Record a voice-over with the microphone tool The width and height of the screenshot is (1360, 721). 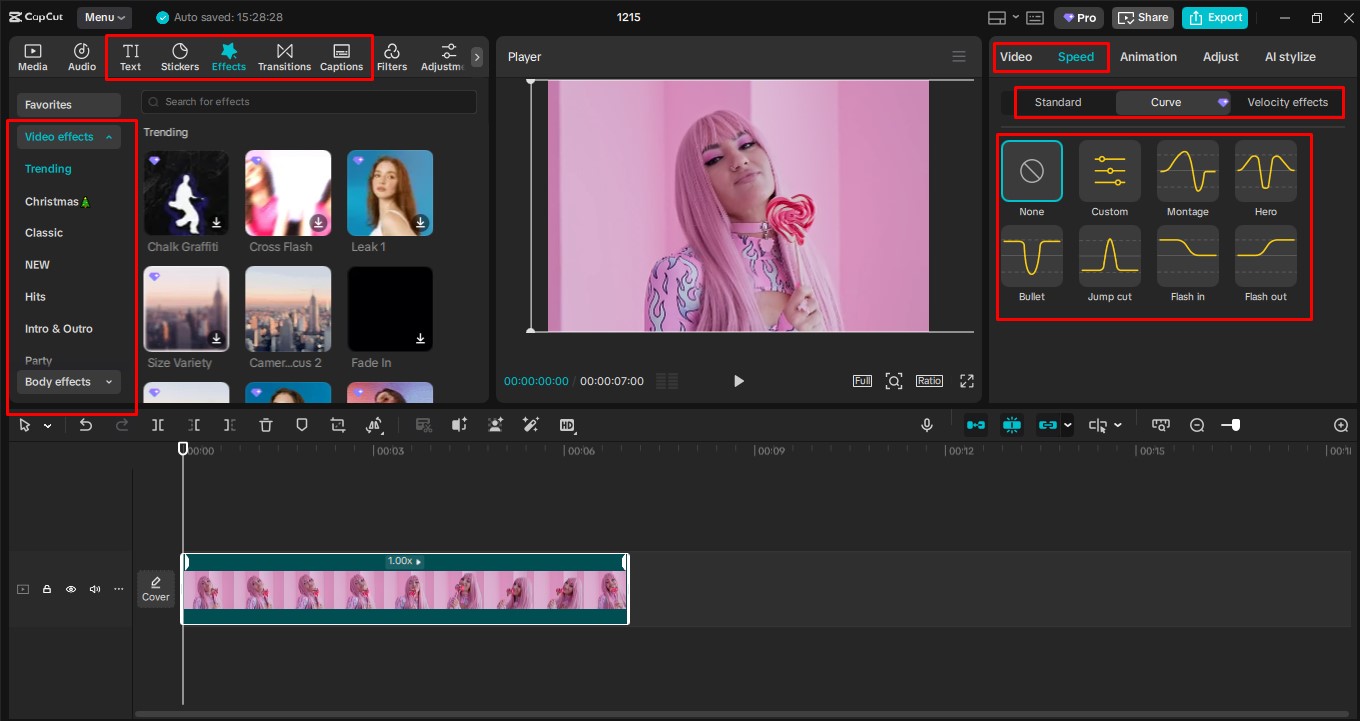(927, 425)
